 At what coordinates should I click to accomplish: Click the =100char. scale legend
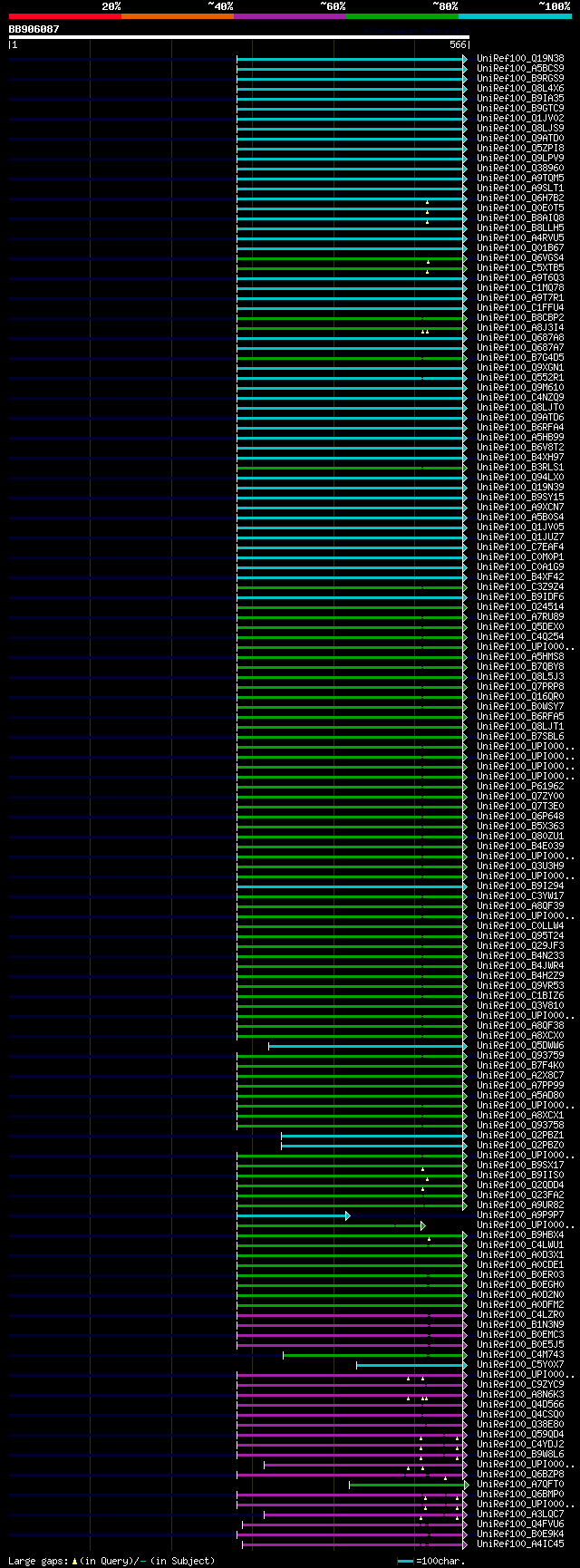tap(432, 1561)
